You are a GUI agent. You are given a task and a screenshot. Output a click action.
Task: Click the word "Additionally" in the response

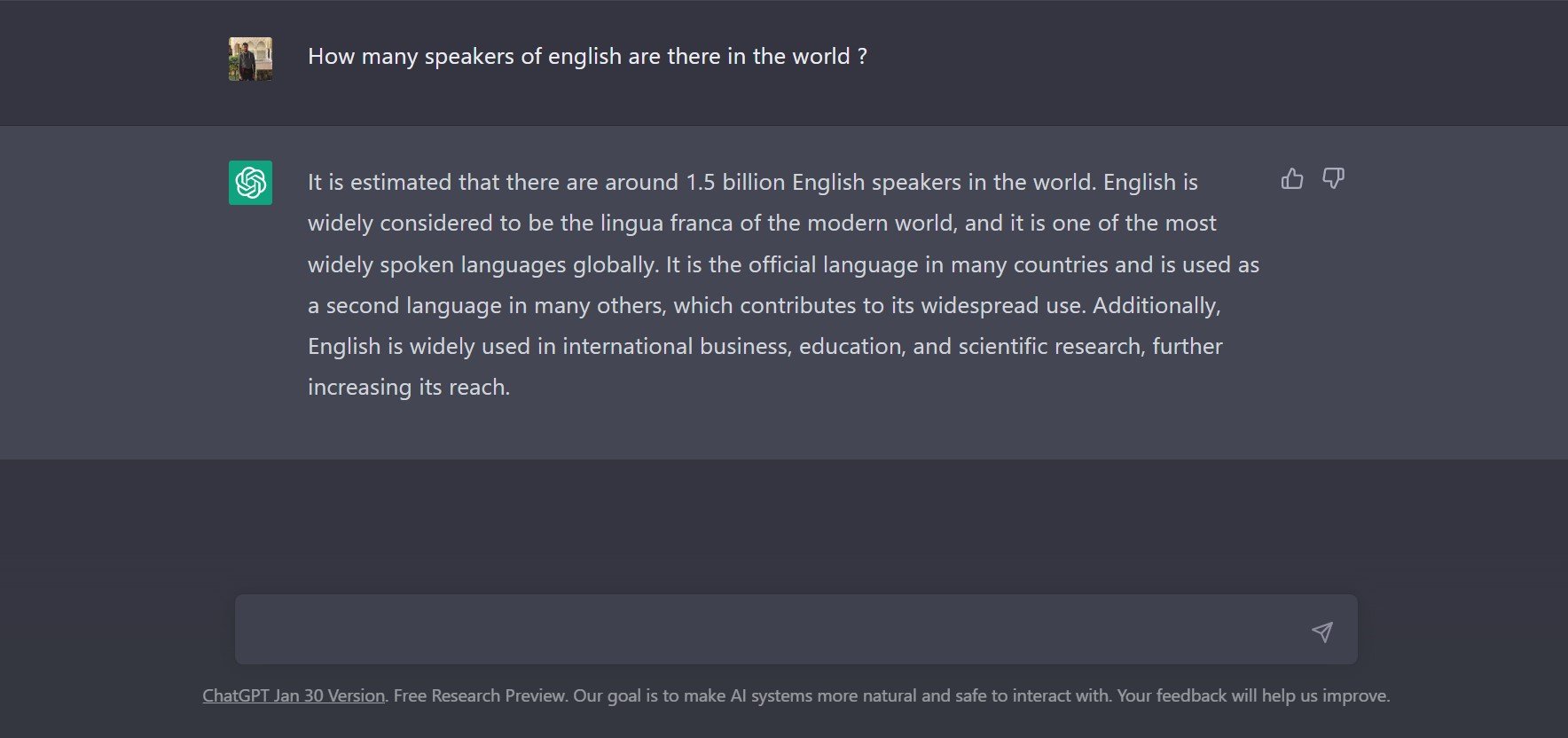pos(1156,306)
